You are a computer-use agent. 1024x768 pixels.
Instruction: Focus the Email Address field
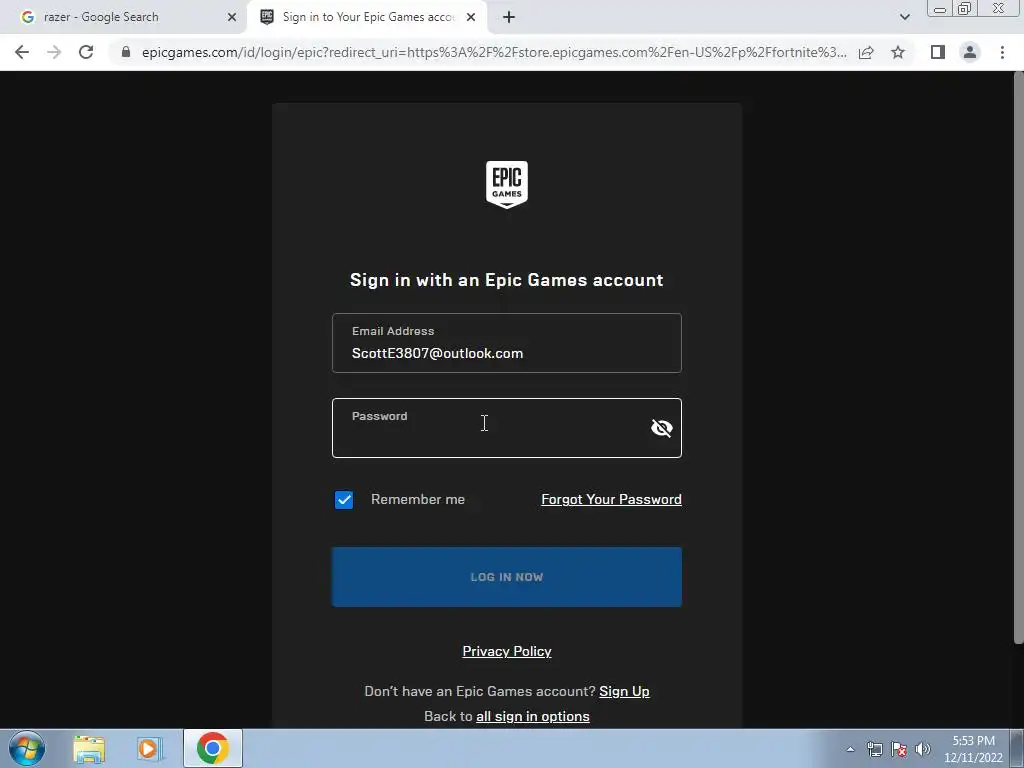507,344
